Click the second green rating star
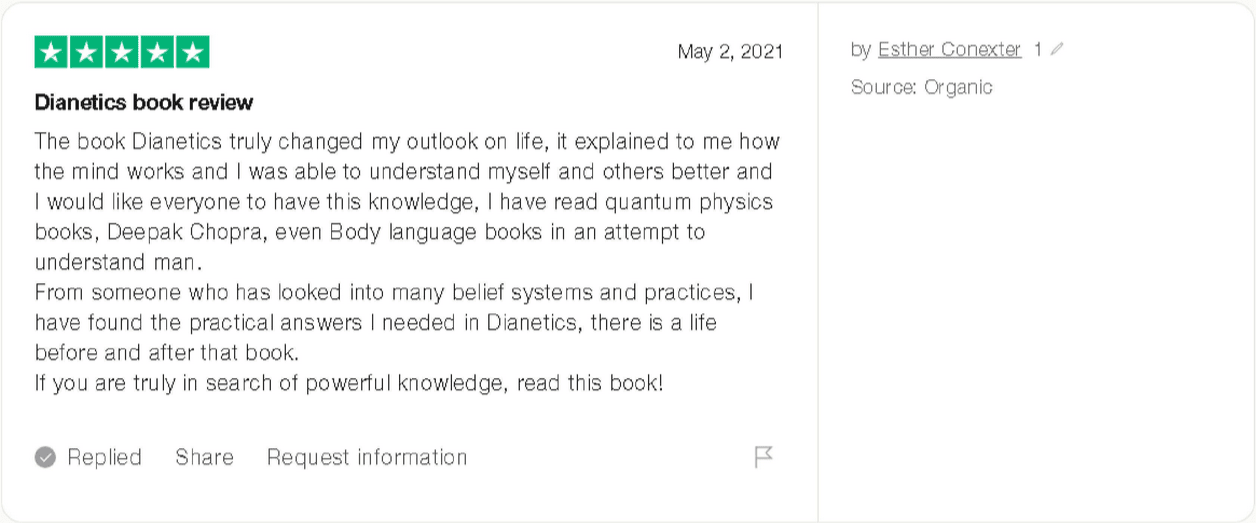The height and width of the screenshot is (523, 1256). (x=87, y=52)
